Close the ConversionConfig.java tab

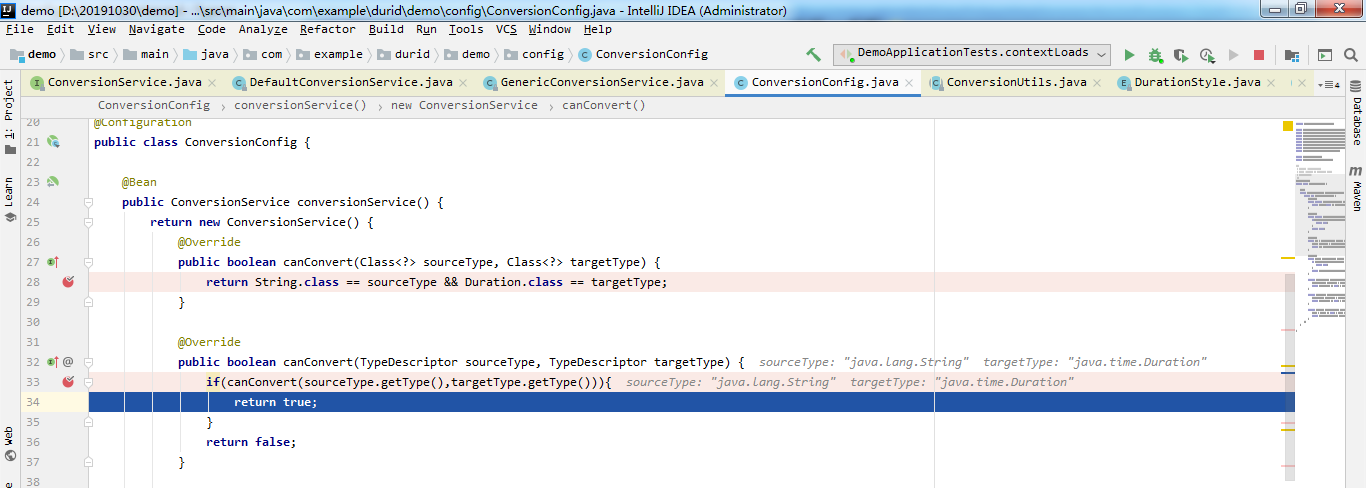point(908,83)
